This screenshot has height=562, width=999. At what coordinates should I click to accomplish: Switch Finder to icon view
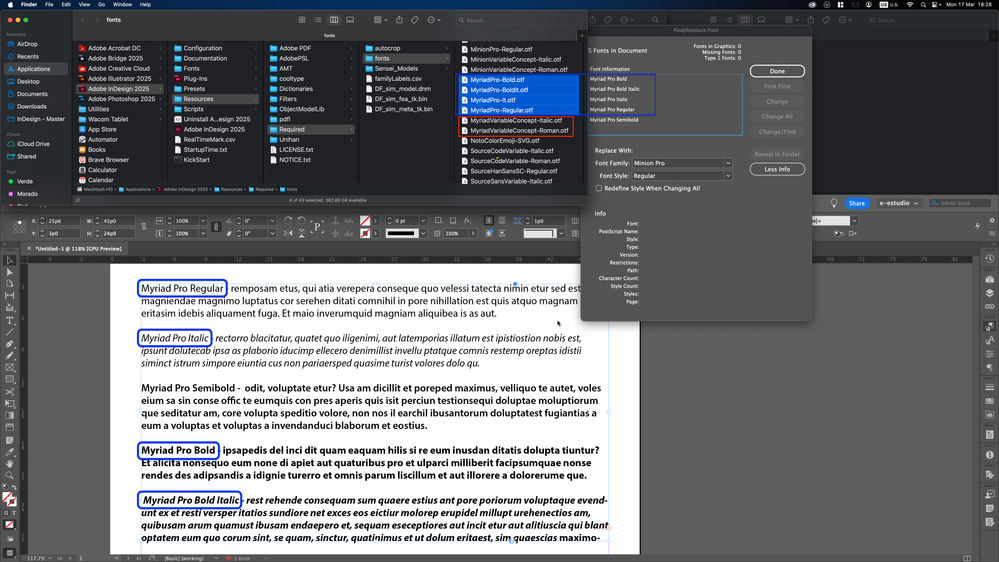[x=302, y=20]
